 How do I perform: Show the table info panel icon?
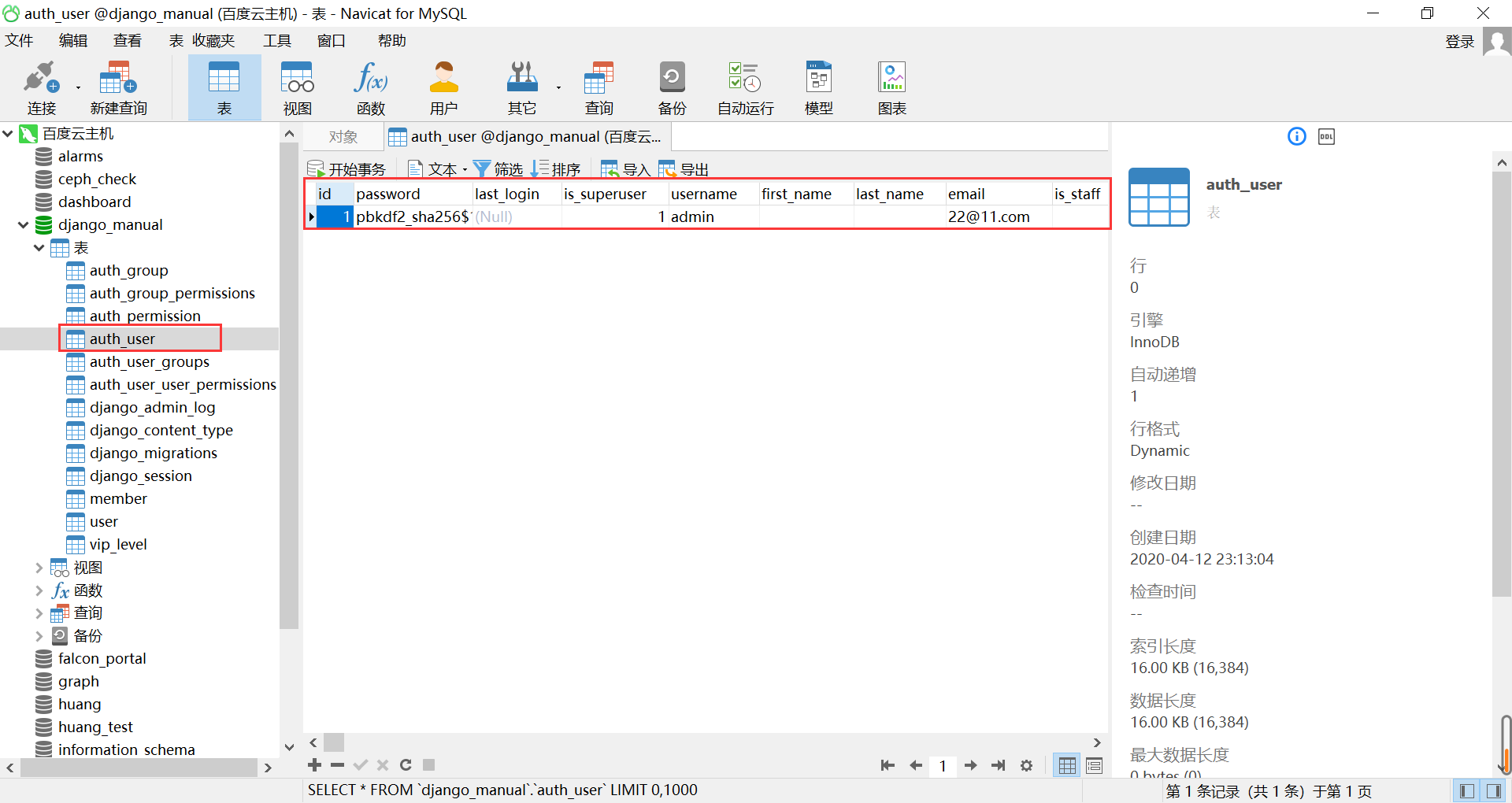point(1296,136)
